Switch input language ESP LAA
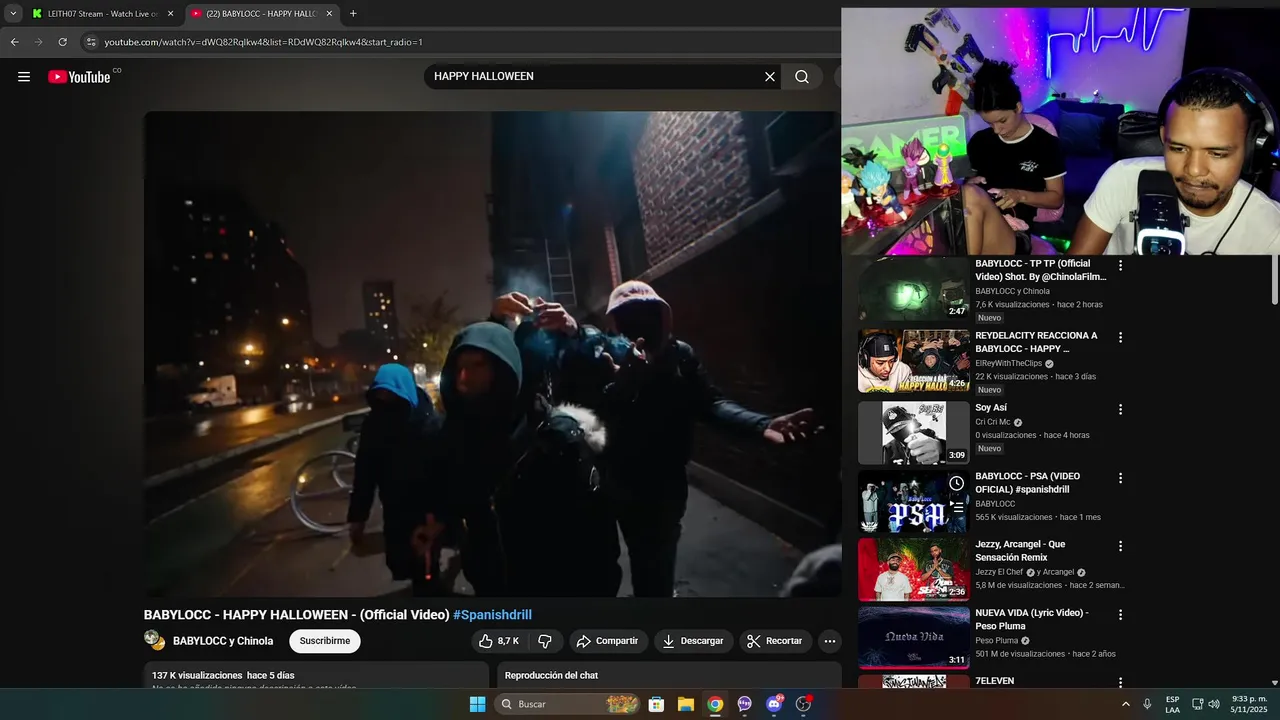 1172,704
